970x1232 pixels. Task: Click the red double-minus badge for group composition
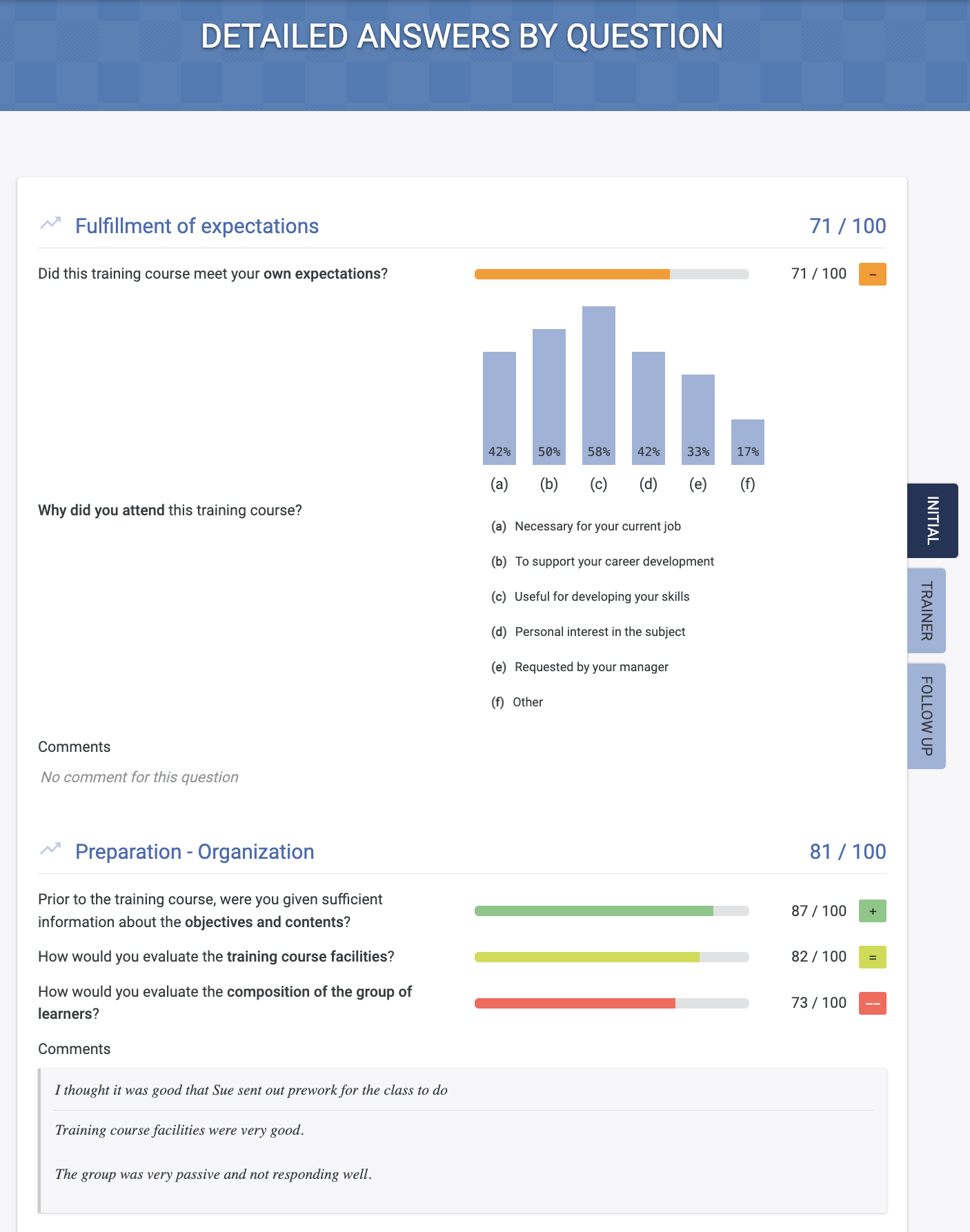coord(872,1003)
